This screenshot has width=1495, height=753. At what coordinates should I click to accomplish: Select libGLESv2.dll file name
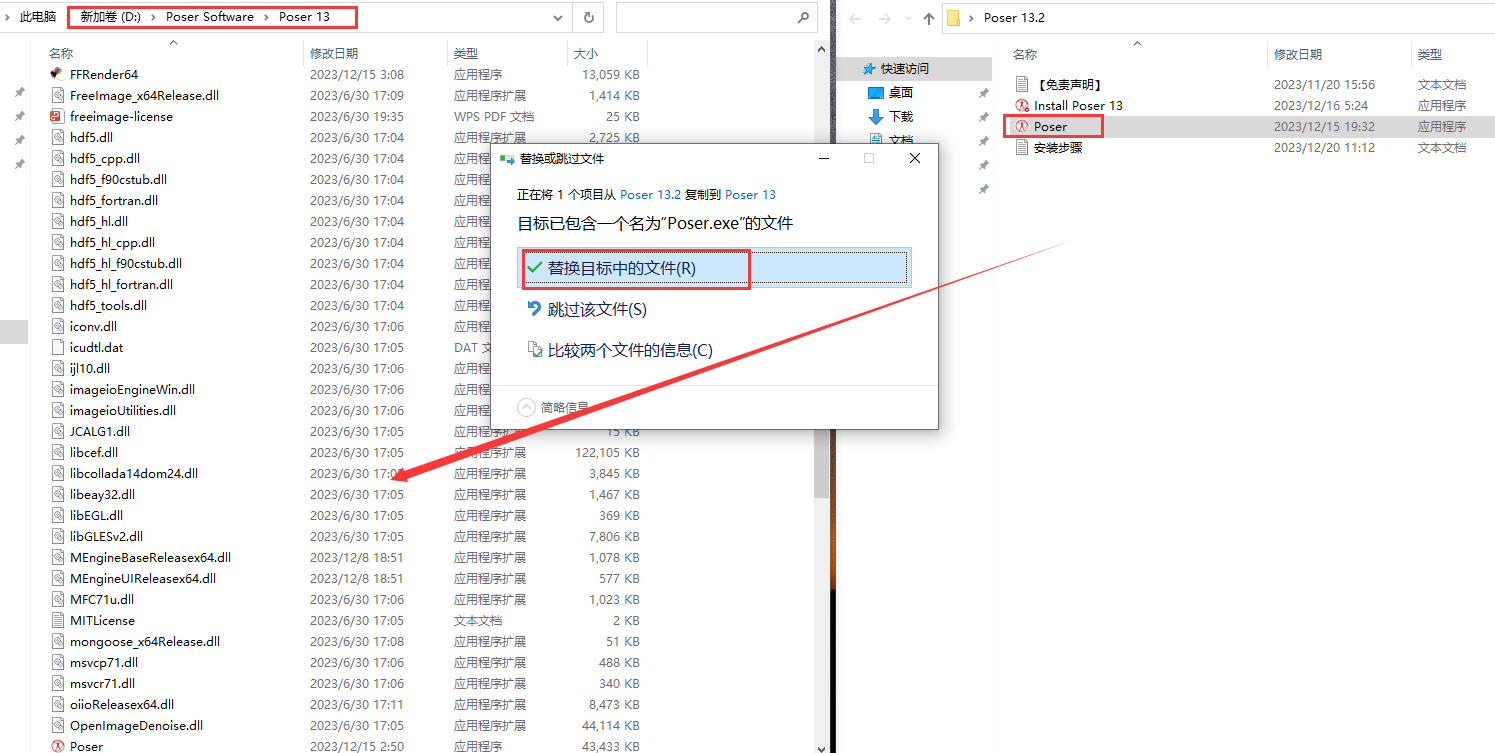click(x=107, y=536)
